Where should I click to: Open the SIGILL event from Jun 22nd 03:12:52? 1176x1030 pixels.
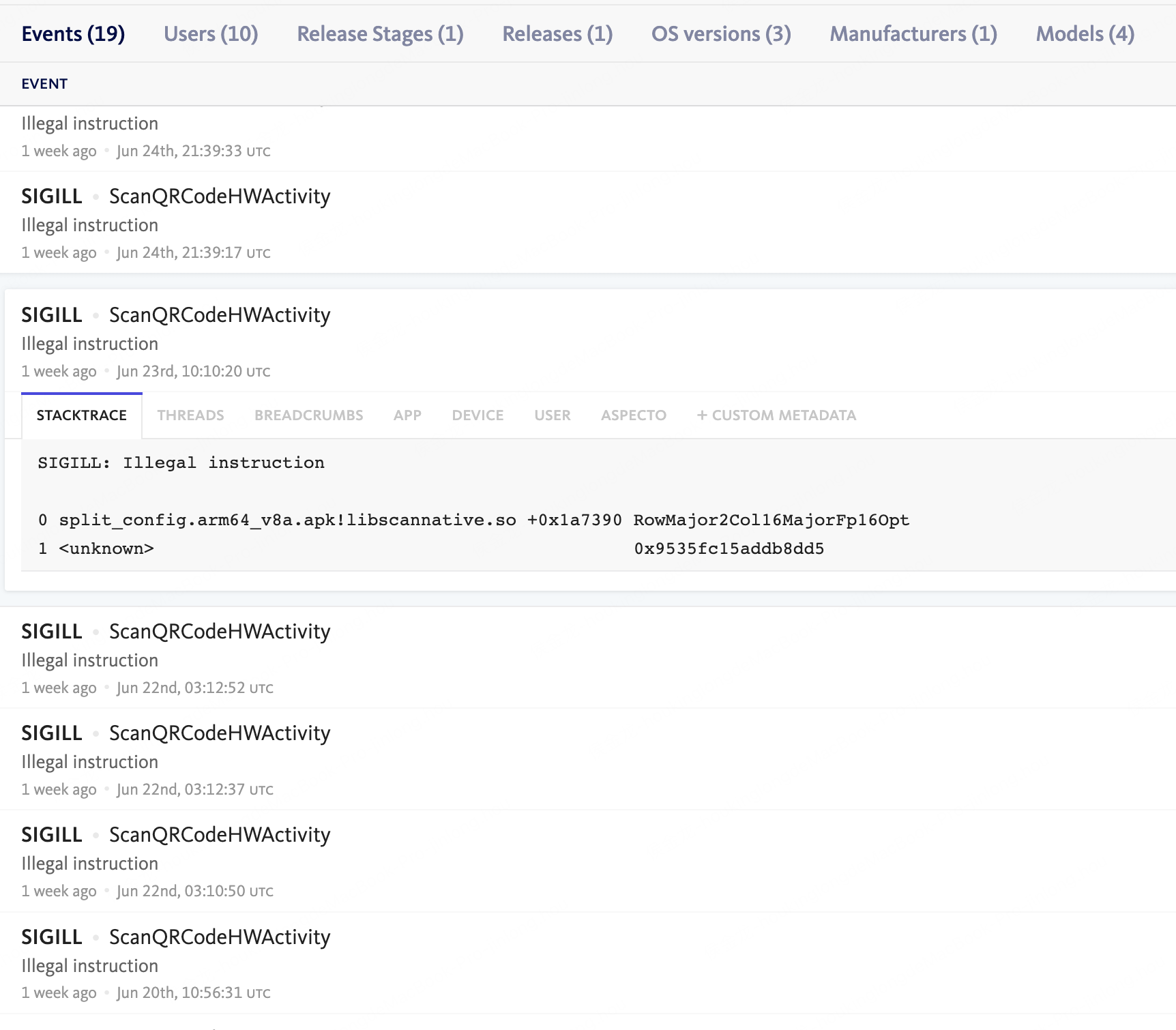tap(588, 658)
